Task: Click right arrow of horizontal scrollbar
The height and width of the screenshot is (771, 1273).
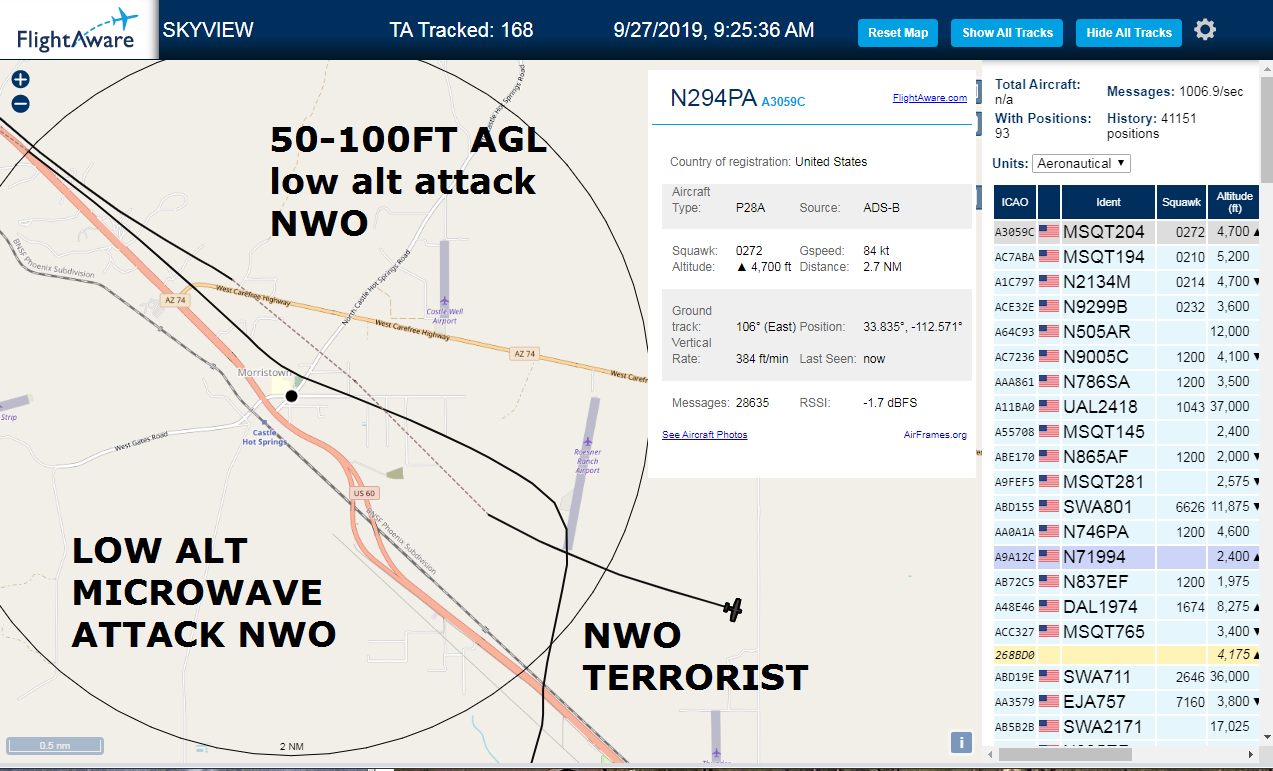Action: 1253,753
